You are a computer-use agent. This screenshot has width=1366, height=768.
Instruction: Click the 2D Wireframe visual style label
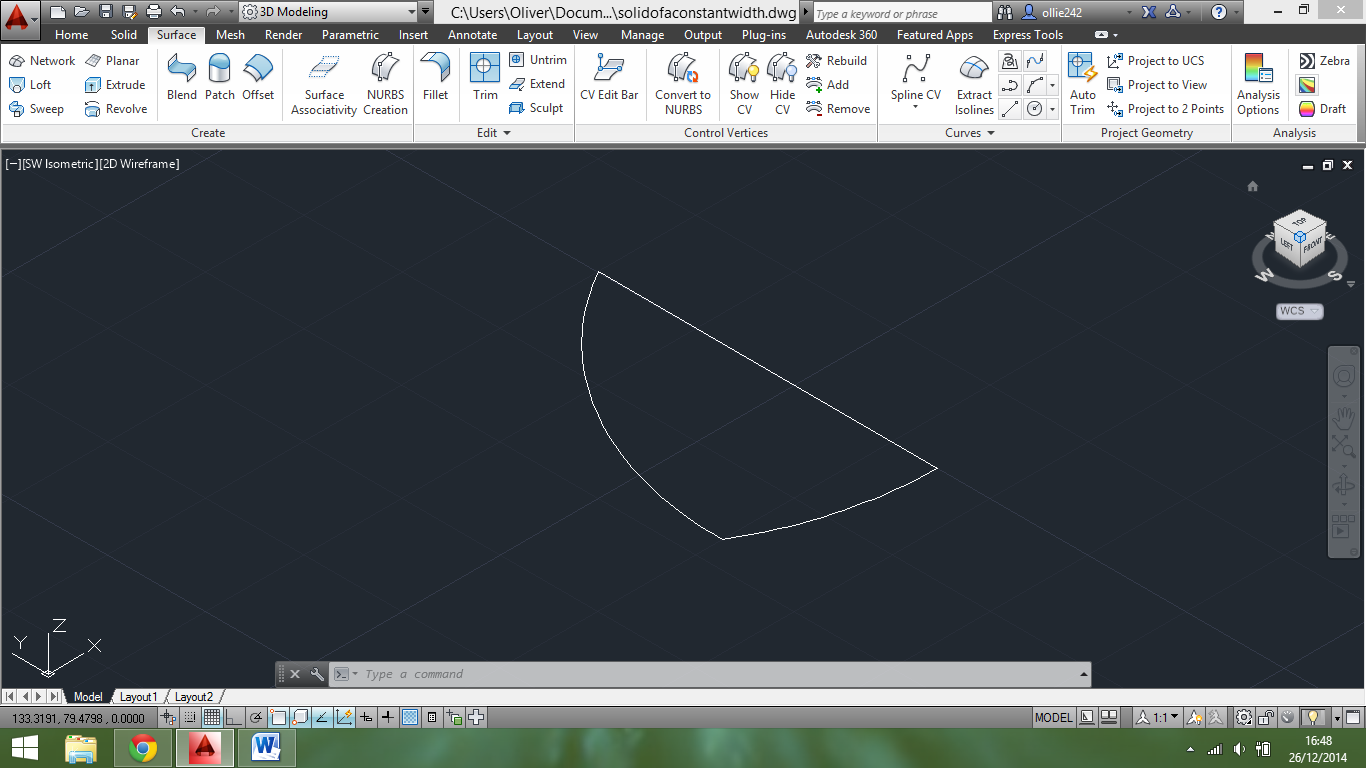point(139,164)
